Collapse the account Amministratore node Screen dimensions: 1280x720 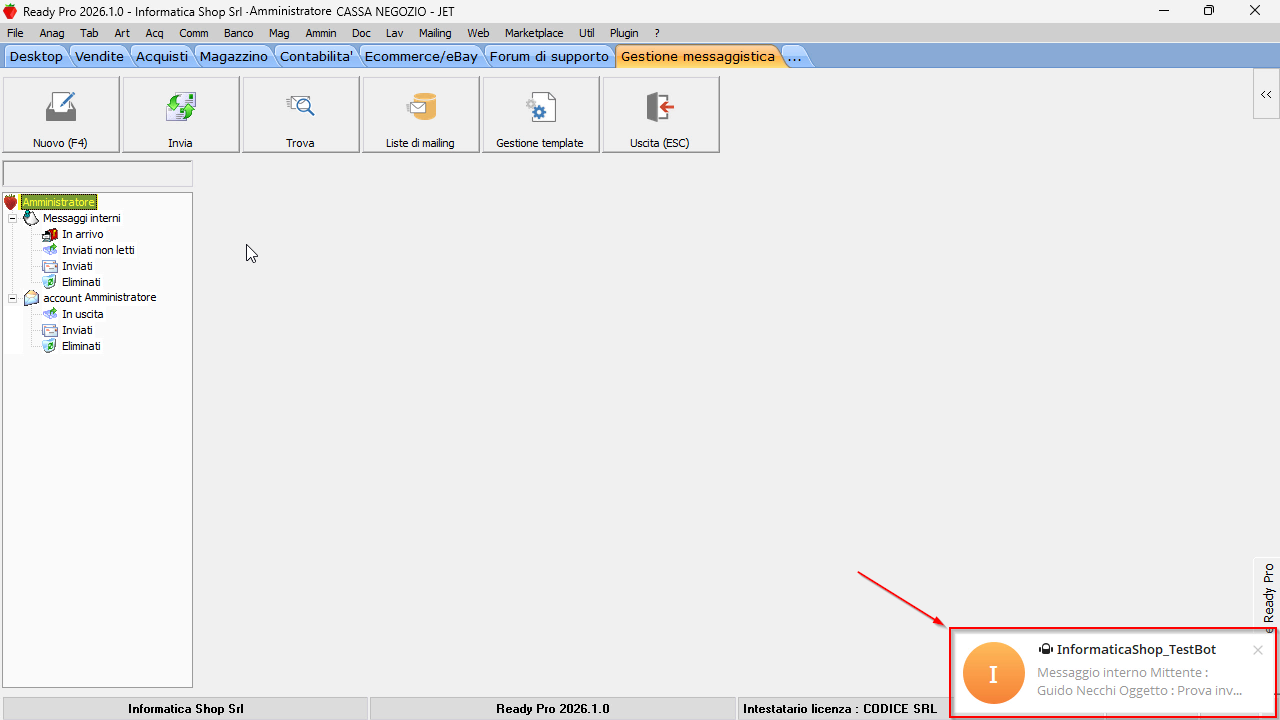[x=13, y=298]
